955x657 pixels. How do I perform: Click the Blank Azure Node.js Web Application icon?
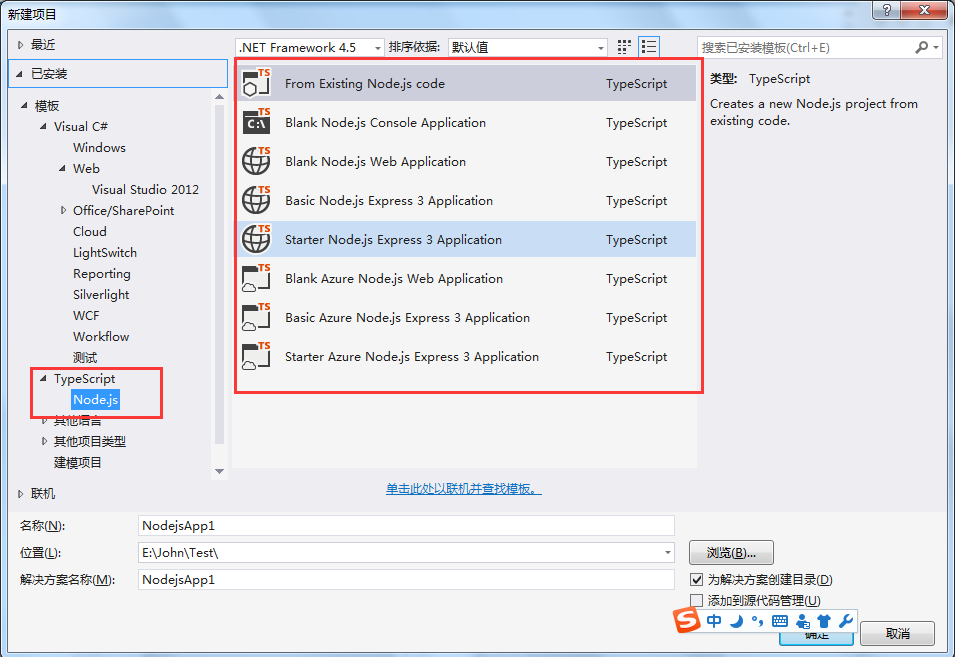tap(257, 279)
